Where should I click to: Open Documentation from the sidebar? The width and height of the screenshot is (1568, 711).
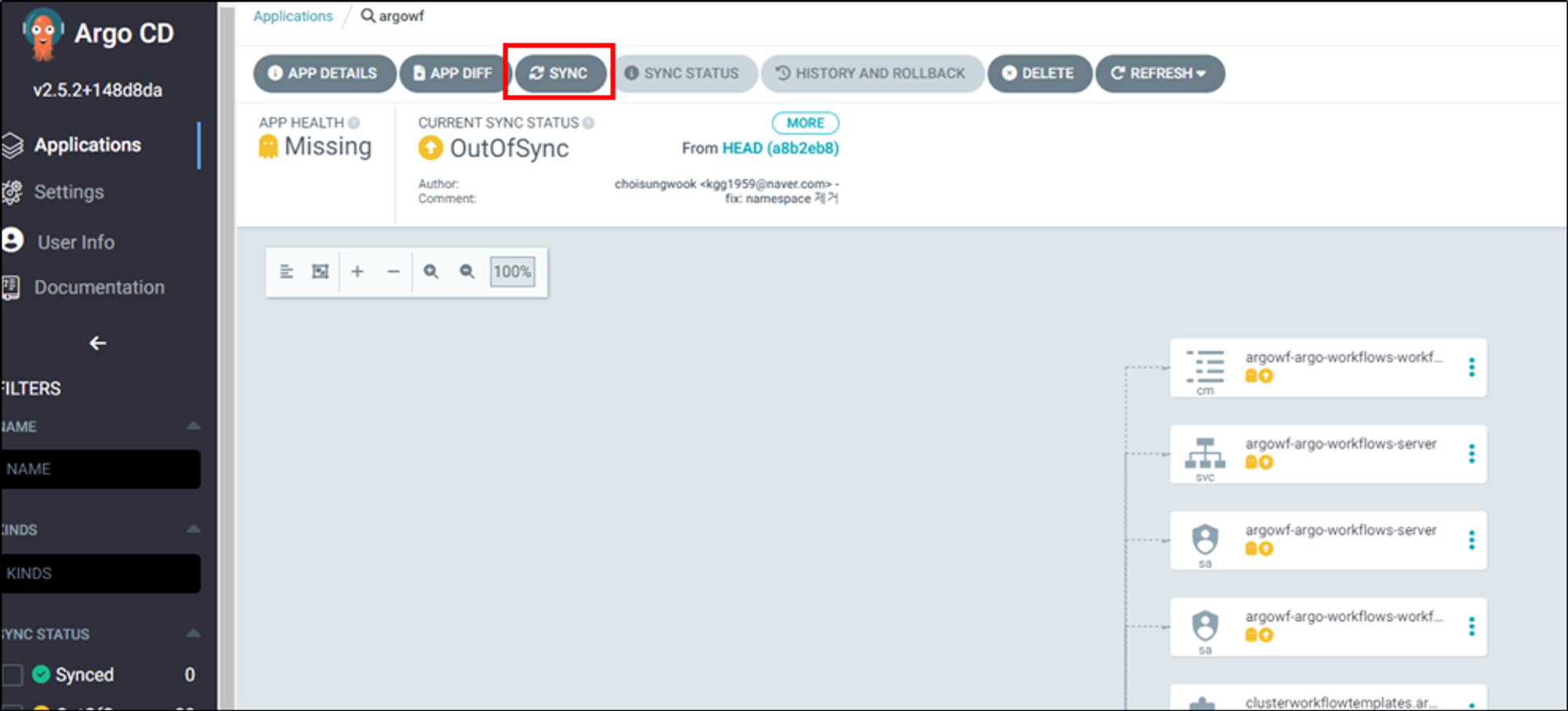point(99,288)
